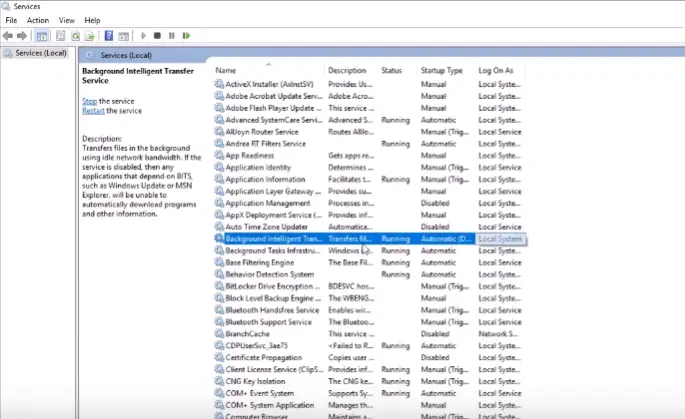Open the View menu

67,21
